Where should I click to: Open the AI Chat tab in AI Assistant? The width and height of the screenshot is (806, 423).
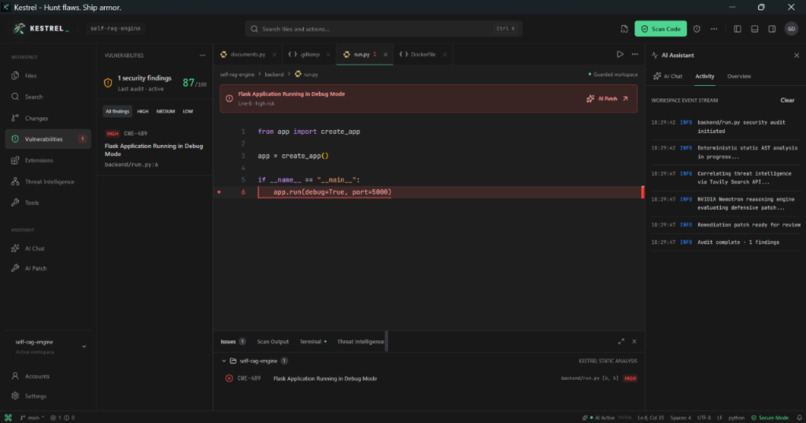click(x=667, y=76)
